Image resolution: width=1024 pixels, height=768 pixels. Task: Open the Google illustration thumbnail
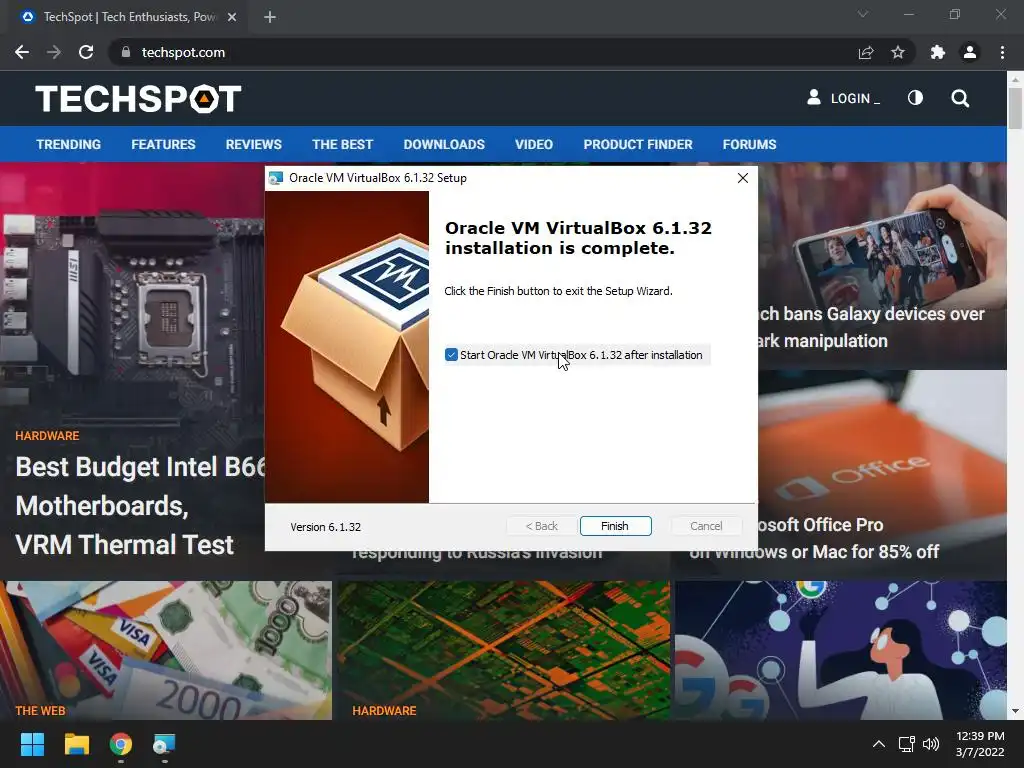[840, 650]
